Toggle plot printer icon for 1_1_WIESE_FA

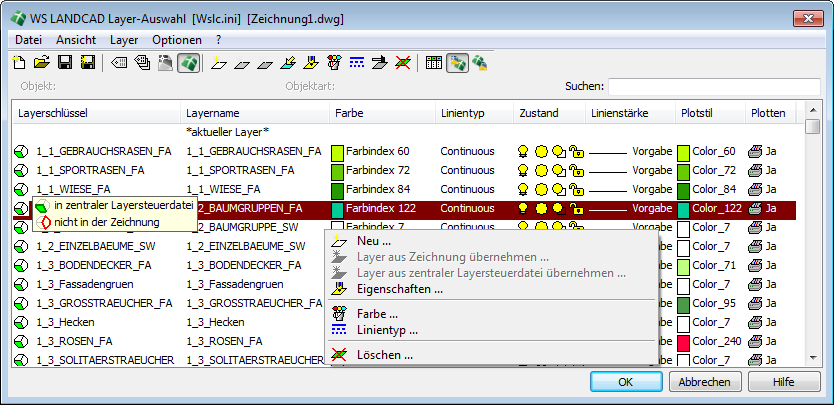click(757, 189)
